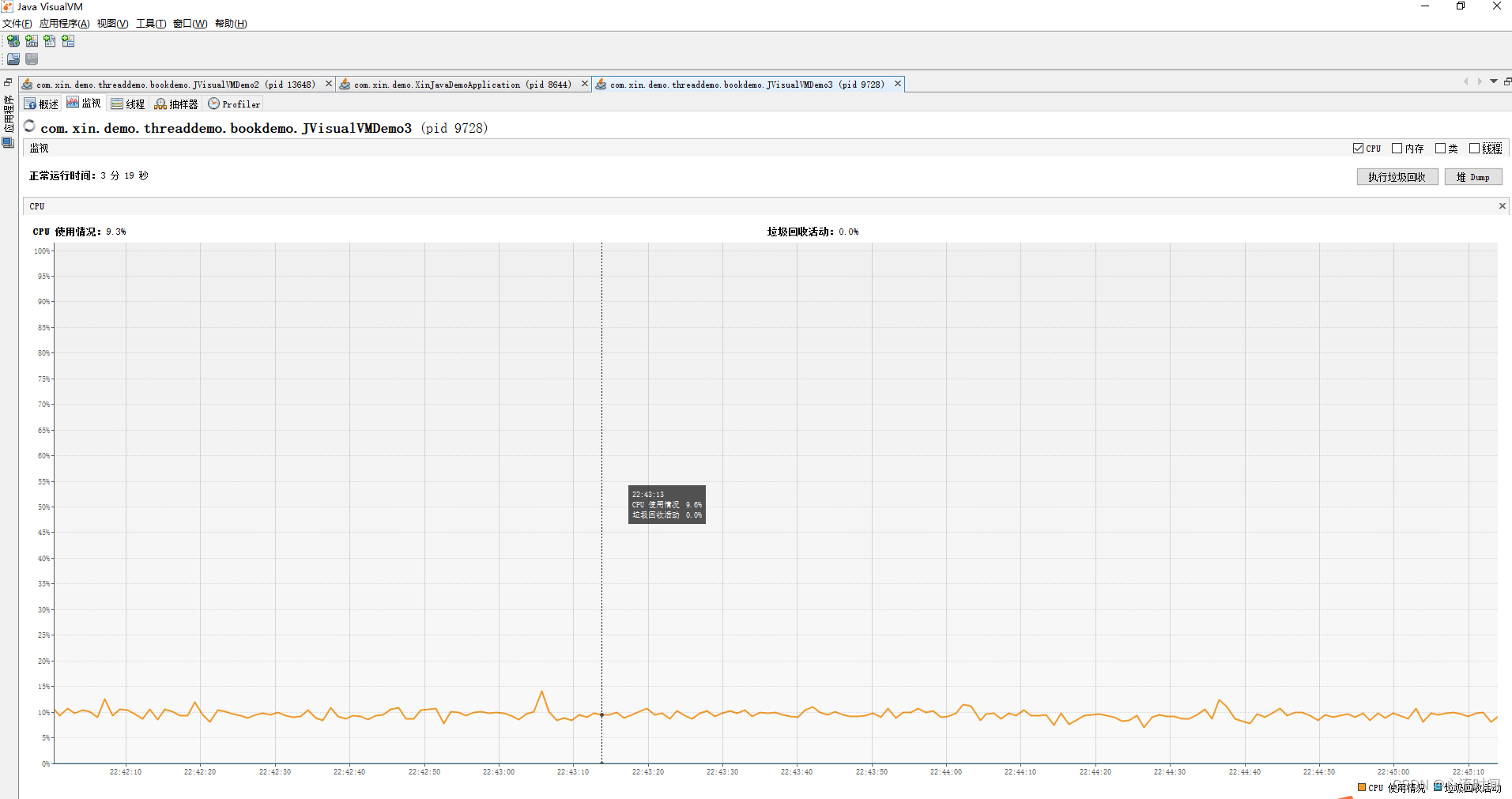Click the 'CPU 使用情况: 9.3%' readout
Viewport: 1512px width, 799px height.
79,232
